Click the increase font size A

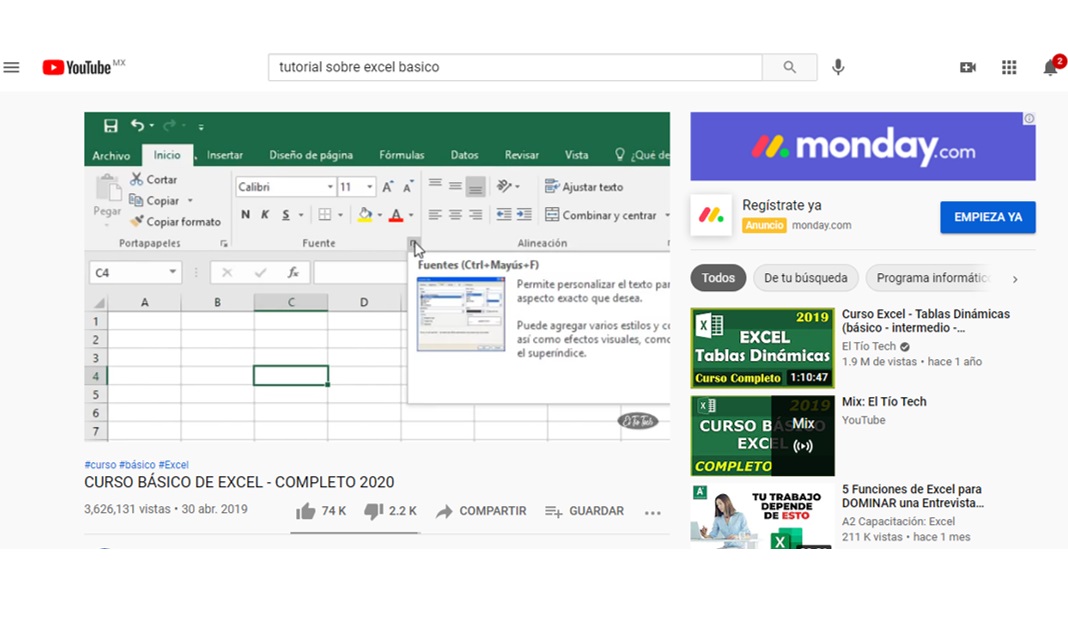tap(388, 187)
